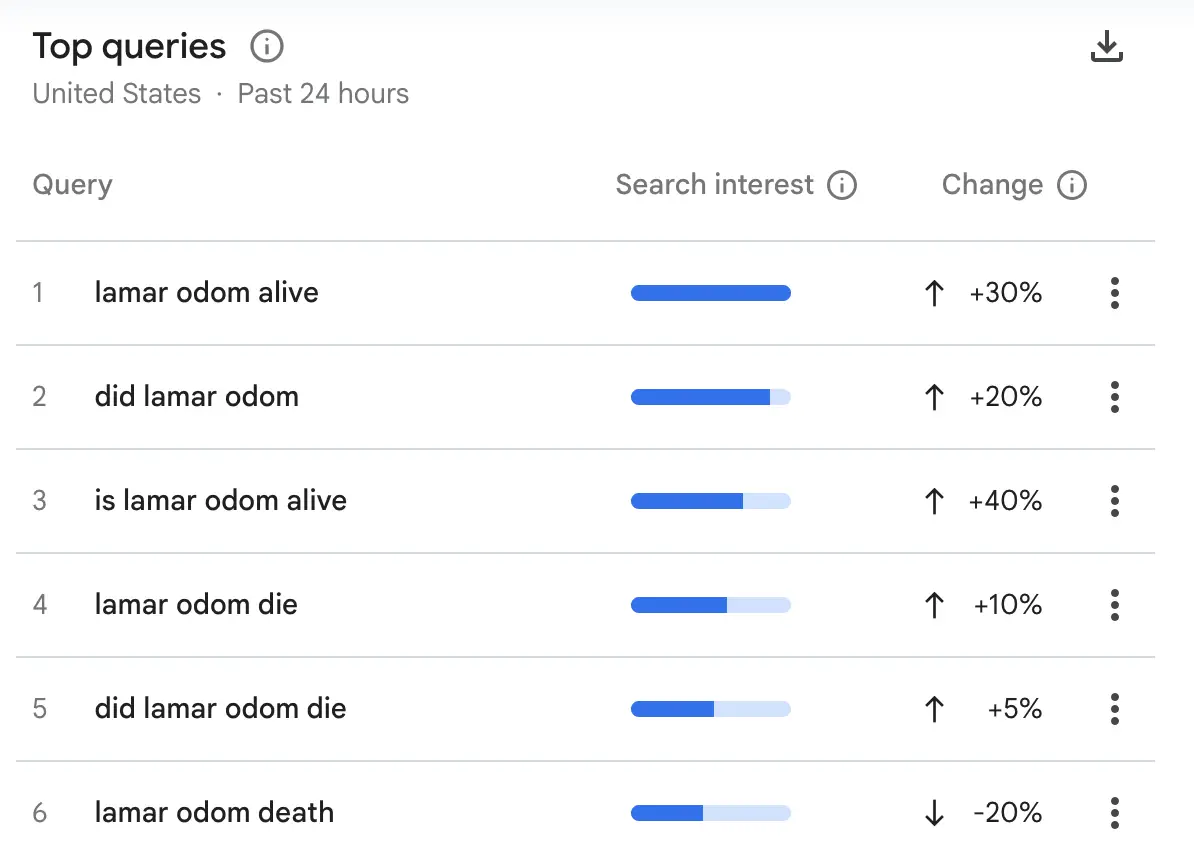The height and width of the screenshot is (864, 1194).
Task: Click the upward arrow beside +5%
Action: (933, 709)
